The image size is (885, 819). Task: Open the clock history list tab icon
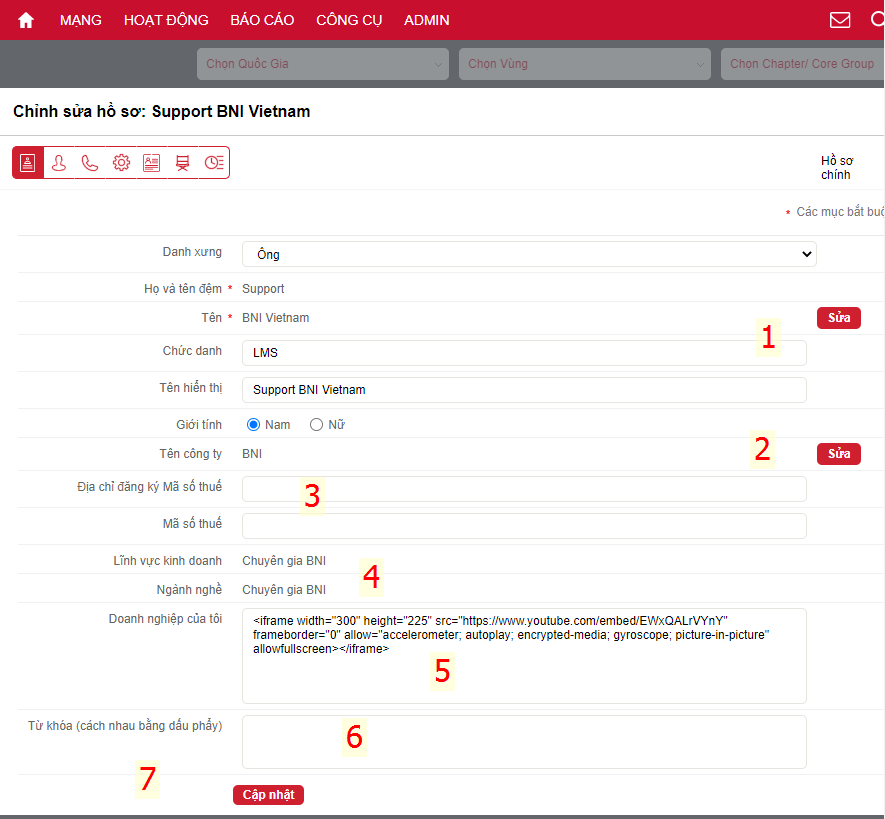coord(214,163)
